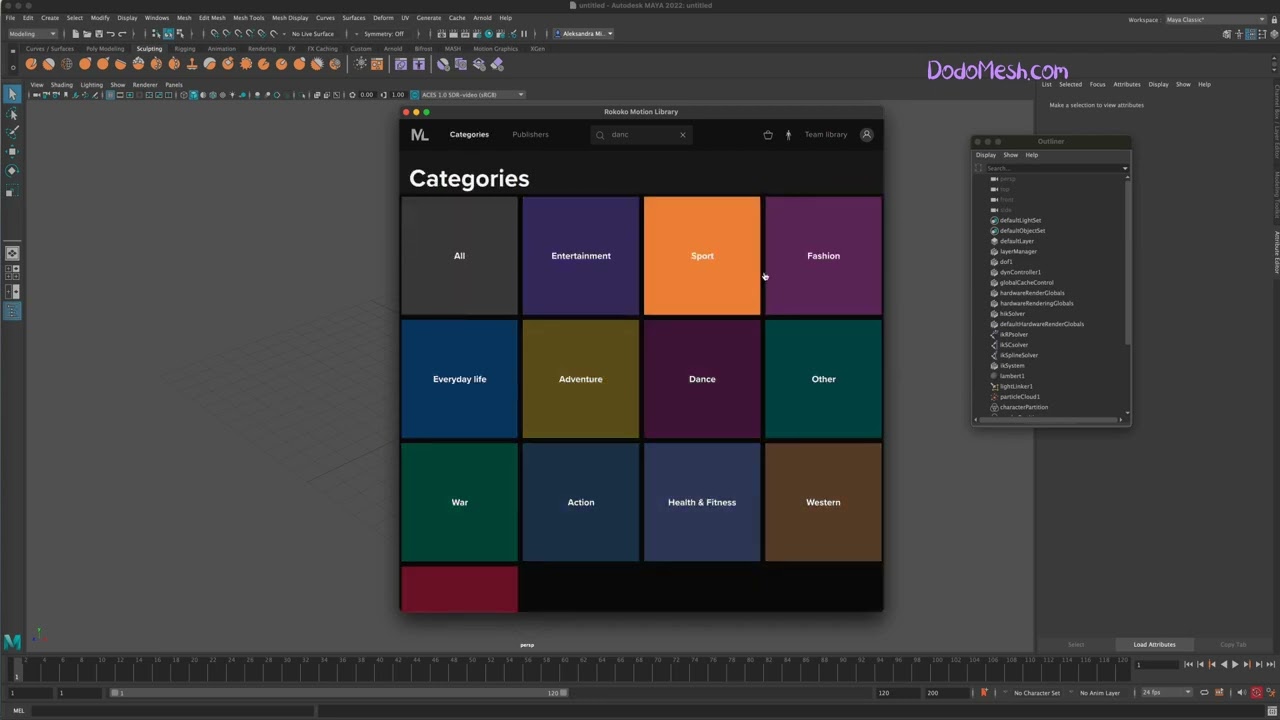Image resolution: width=1280 pixels, height=720 pixels.
Task: Open the No Anim Layer dropdown
Action: point(1099,692)
